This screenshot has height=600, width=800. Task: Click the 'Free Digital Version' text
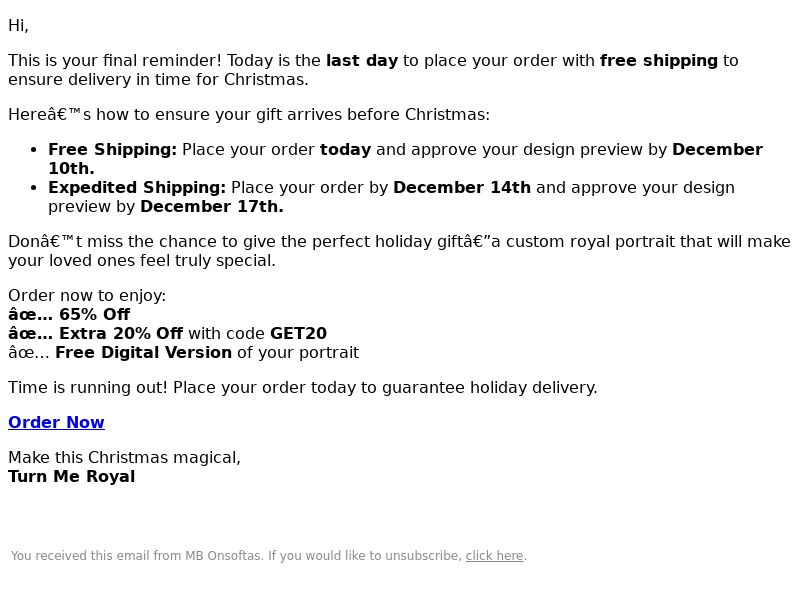[x=143, y=353]
